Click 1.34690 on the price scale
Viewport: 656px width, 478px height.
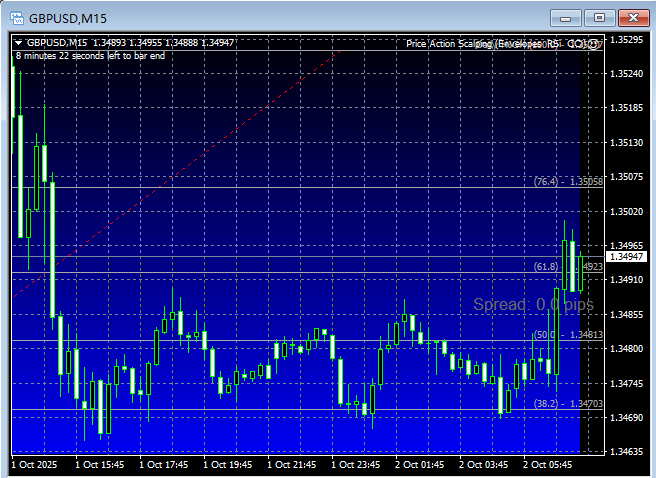pyautogui.click(x=628, y=417)
